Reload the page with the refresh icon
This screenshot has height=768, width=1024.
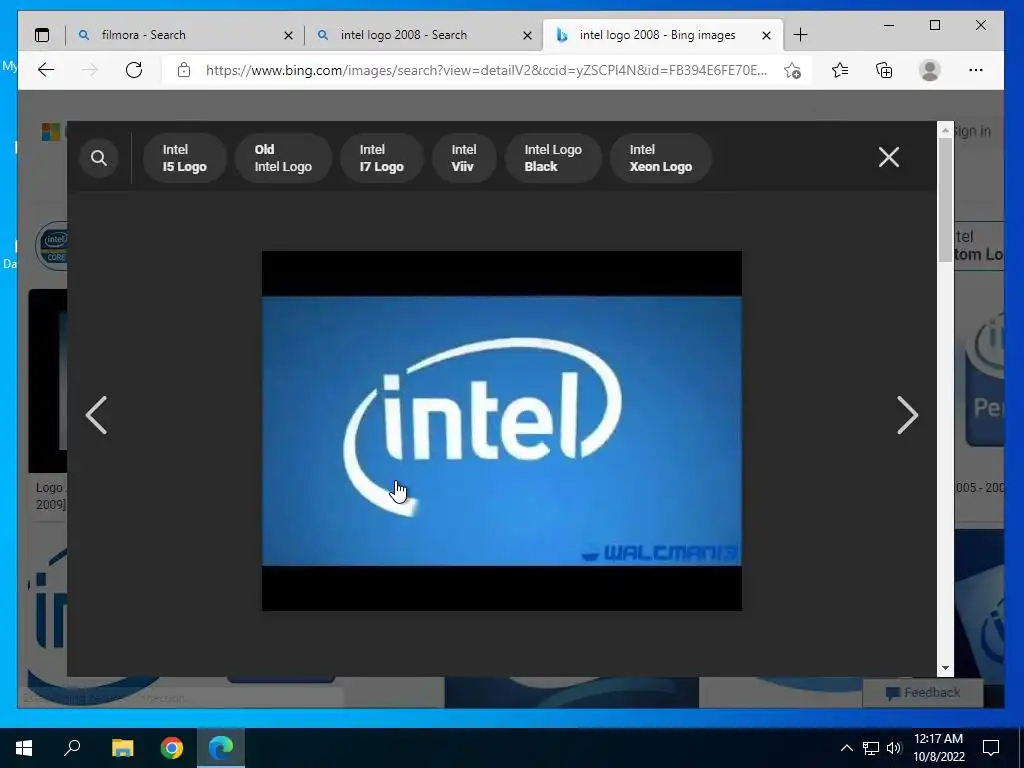(134, 70)
